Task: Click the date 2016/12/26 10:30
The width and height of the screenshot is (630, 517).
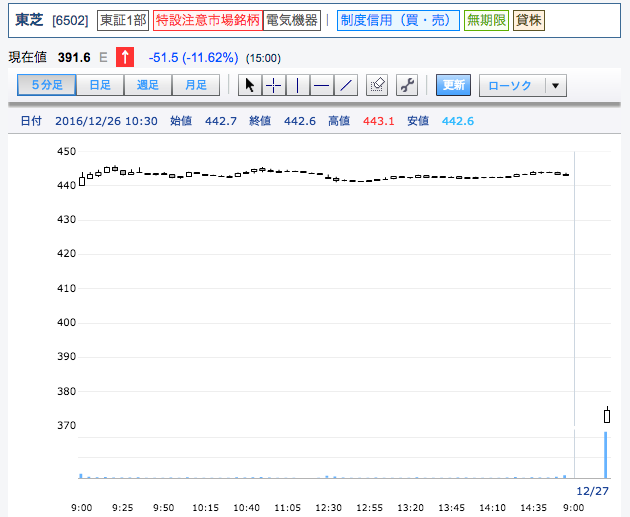Action: pyautogui.click(x=106, y=121)
